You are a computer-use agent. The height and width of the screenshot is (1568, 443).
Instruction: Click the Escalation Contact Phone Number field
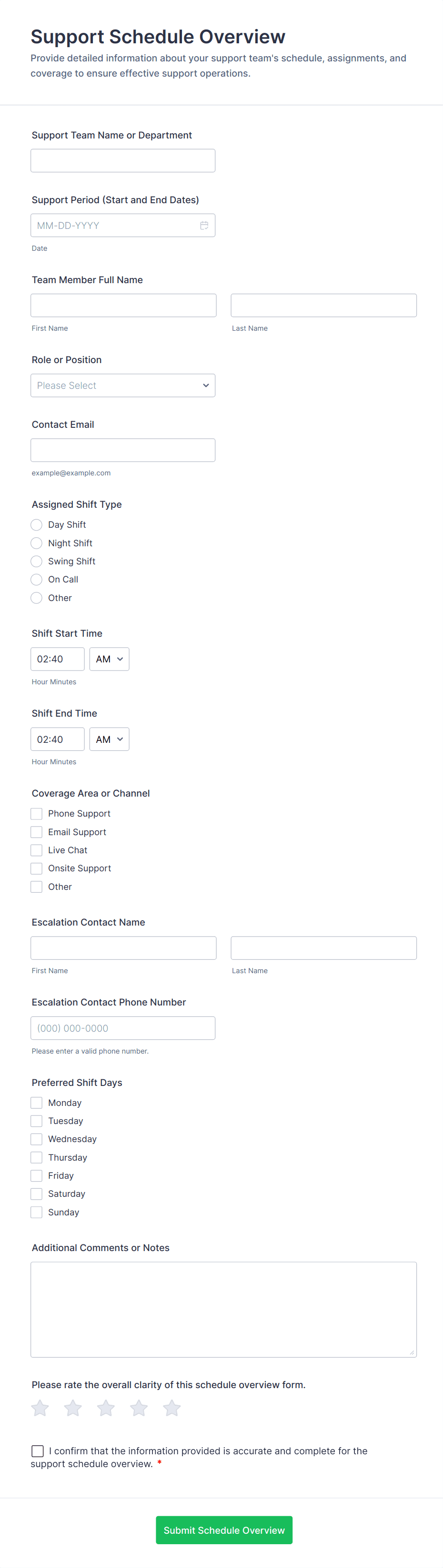coord(122,1028)
